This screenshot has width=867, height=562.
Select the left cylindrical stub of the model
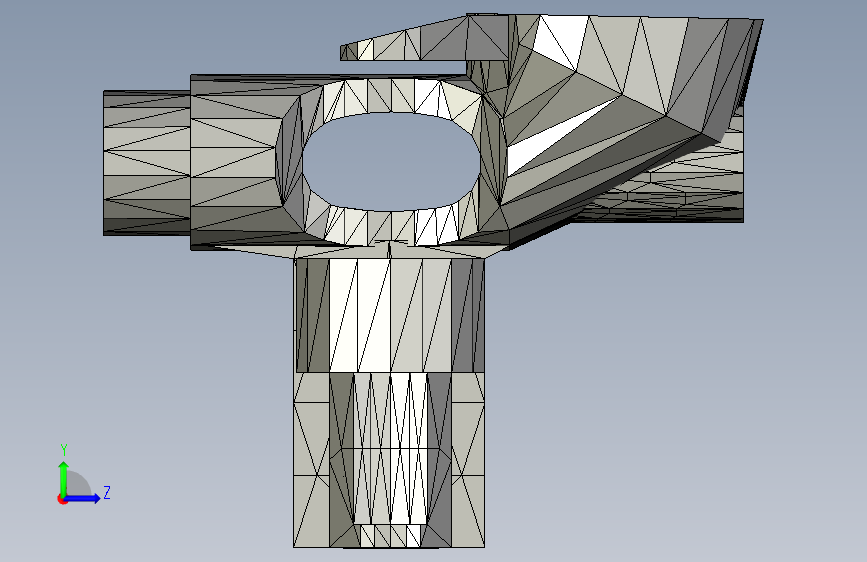pyautogui.click(x=147, y=163)
